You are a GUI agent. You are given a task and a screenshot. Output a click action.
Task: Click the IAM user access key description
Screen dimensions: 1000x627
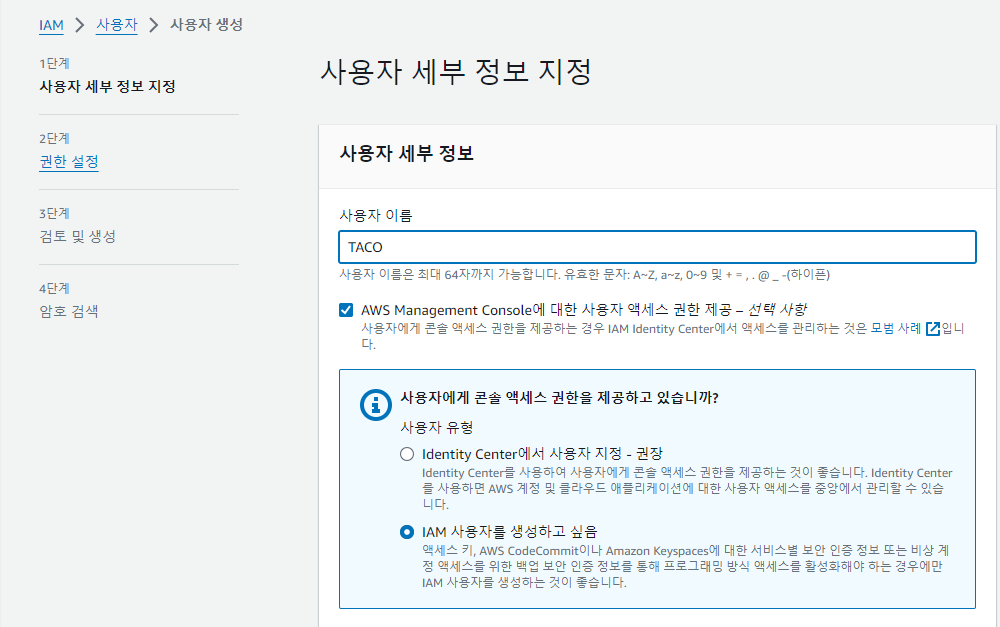coord(686,566)
